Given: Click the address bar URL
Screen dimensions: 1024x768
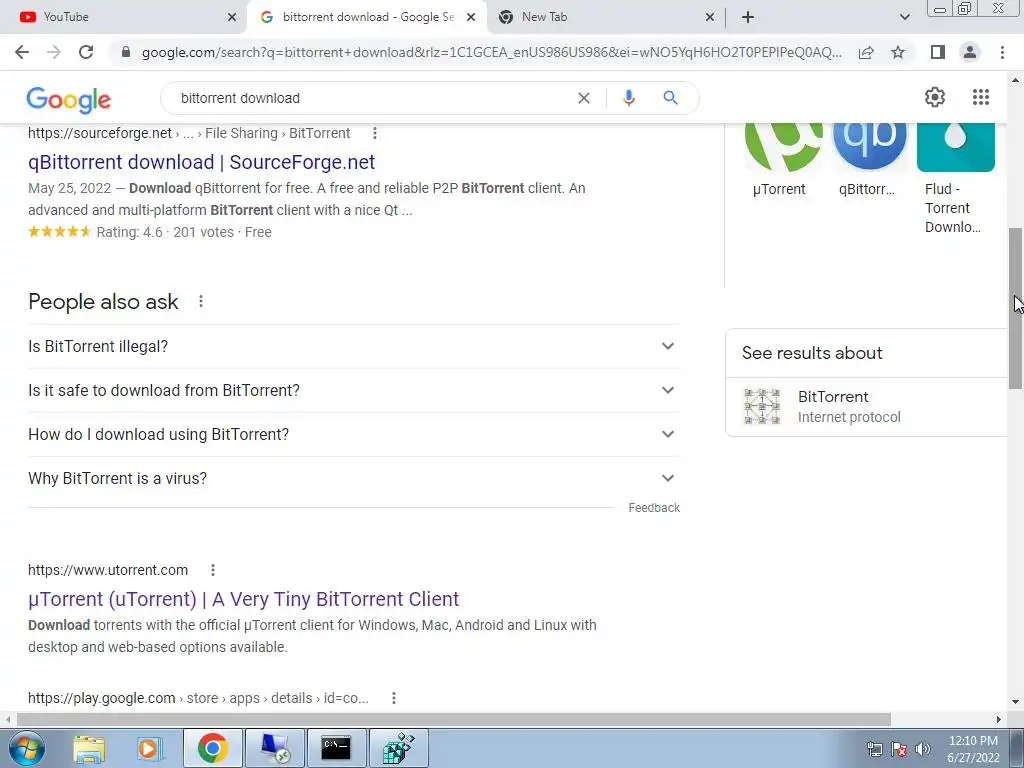Looking at the screenshot, I should pos(491,52).
